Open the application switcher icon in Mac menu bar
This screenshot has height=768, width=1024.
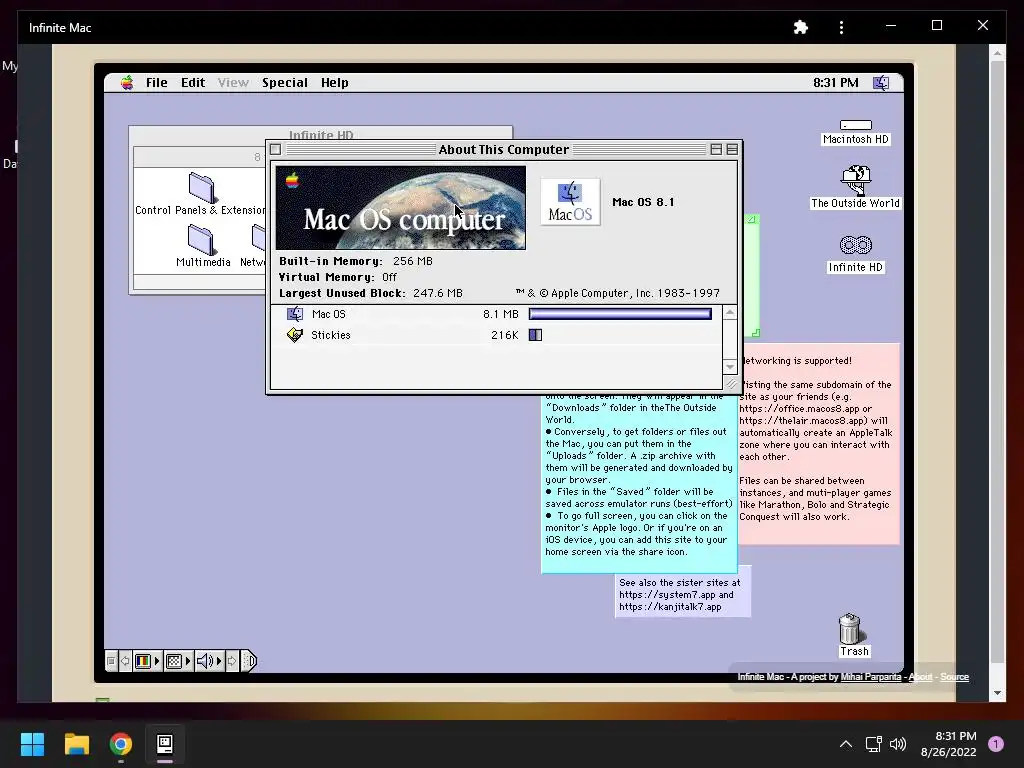881,82
